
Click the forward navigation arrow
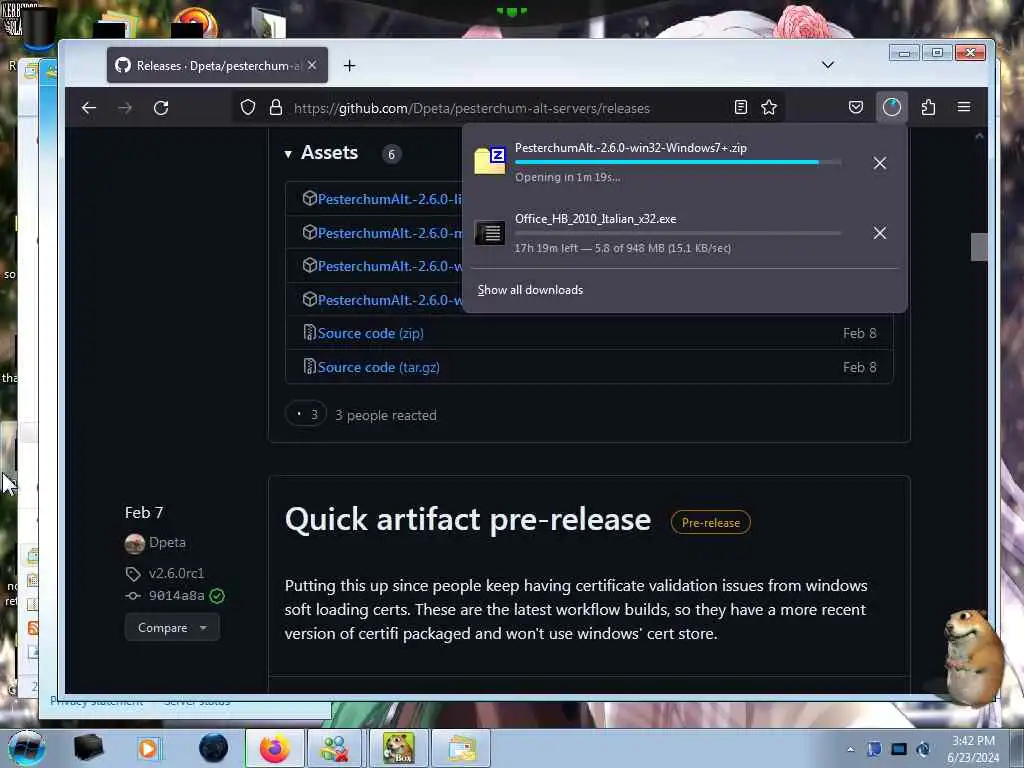(x=125, y=108)
